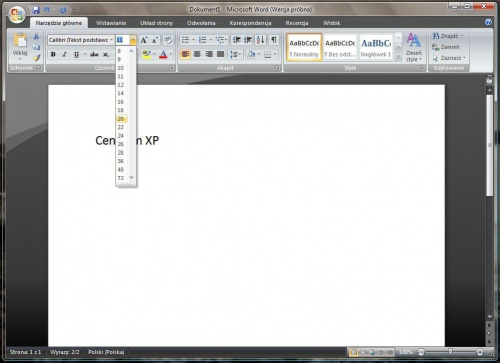Toggle italic formatting
This screenshot has width=500, height=363.
tap(65, 54)
